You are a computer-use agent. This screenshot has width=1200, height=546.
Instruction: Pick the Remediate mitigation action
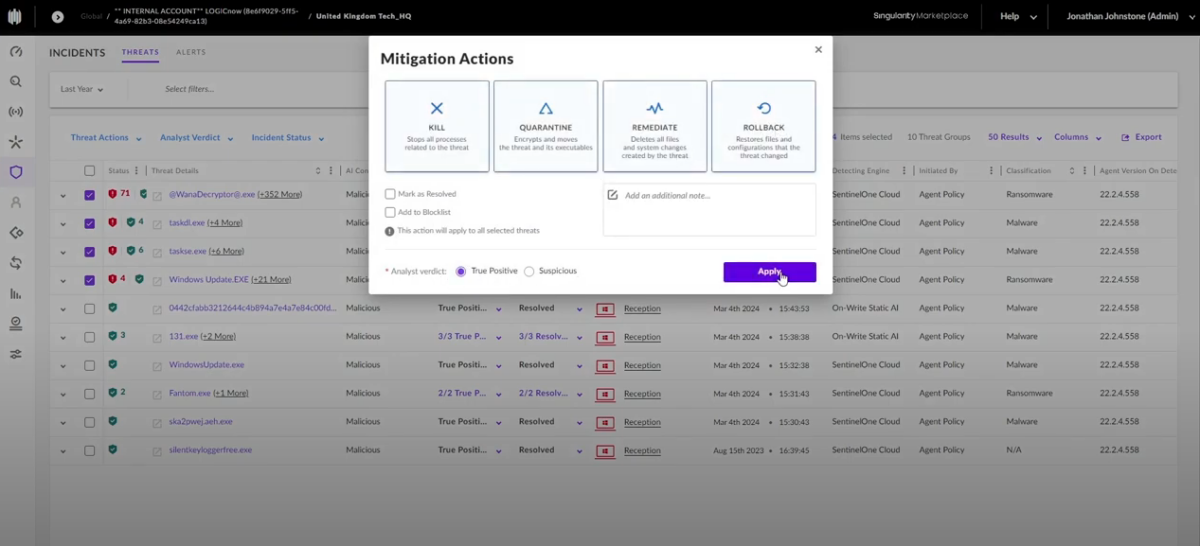tap(654, 126)
